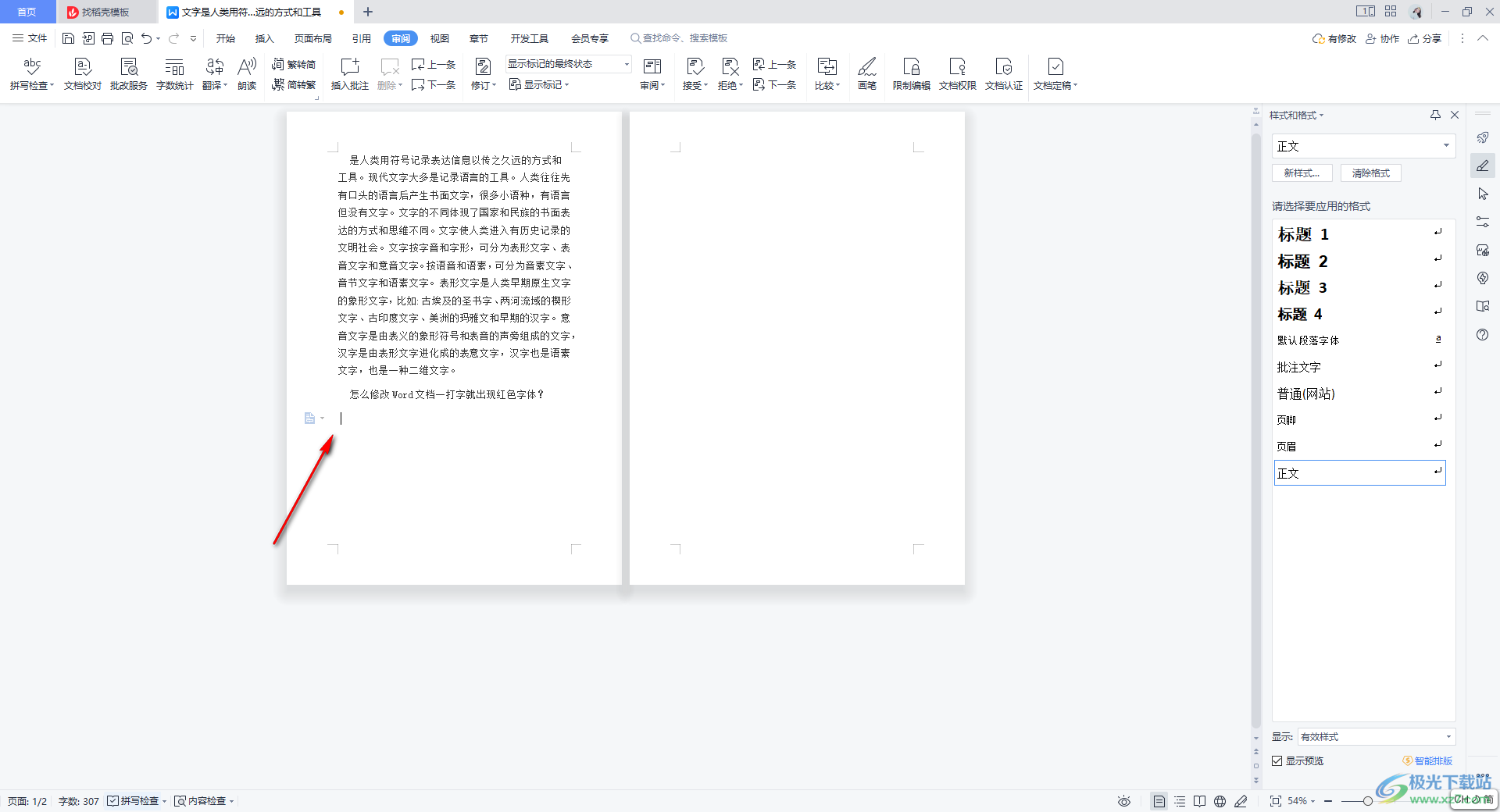Switch to page layout view button
The width and height of the screenshot is (1500, 812).
pos(1159,801)
